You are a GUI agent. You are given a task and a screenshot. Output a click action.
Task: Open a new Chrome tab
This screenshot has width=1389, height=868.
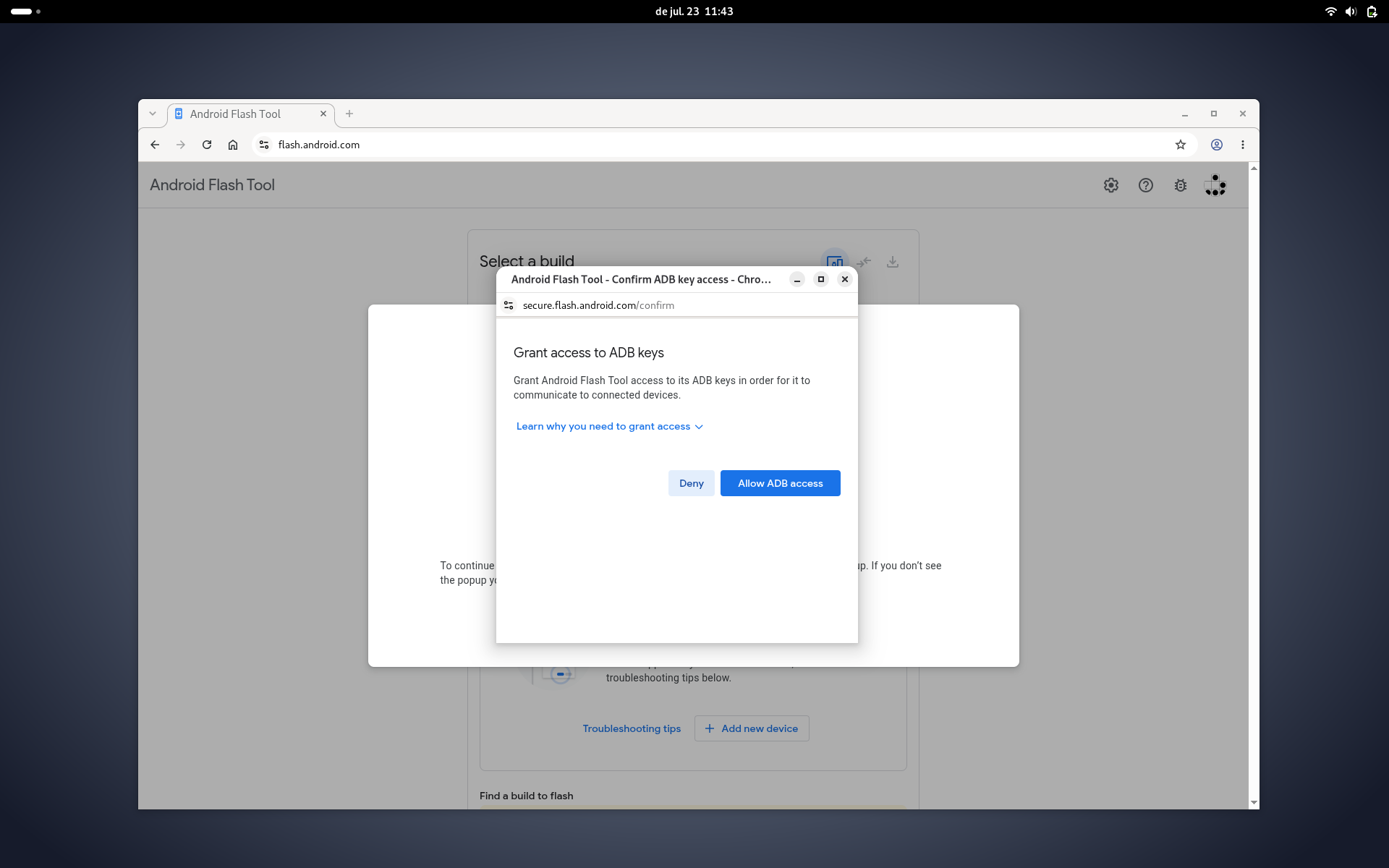click(349, 114)
